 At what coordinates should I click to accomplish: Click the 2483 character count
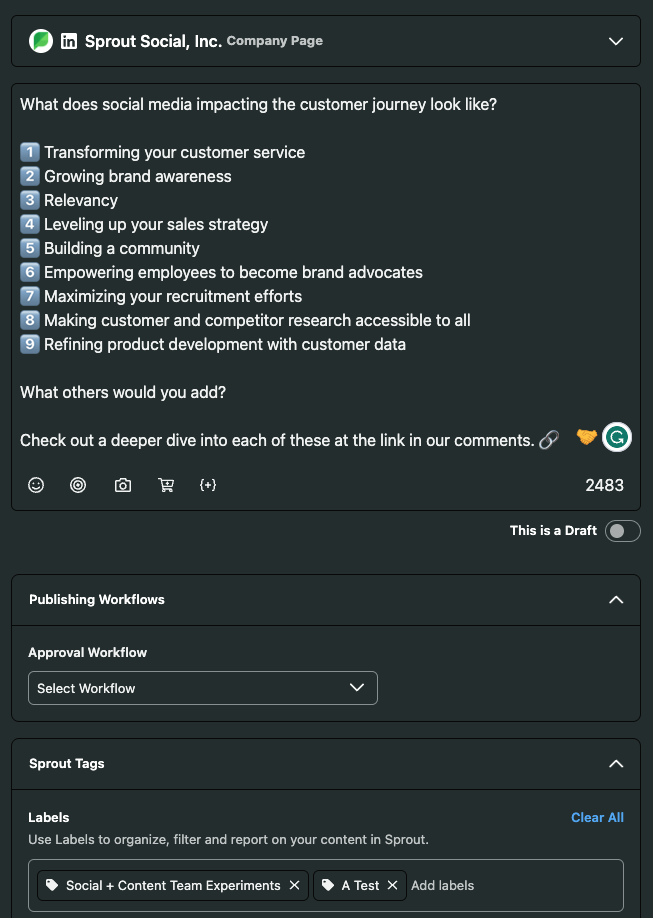604,485
